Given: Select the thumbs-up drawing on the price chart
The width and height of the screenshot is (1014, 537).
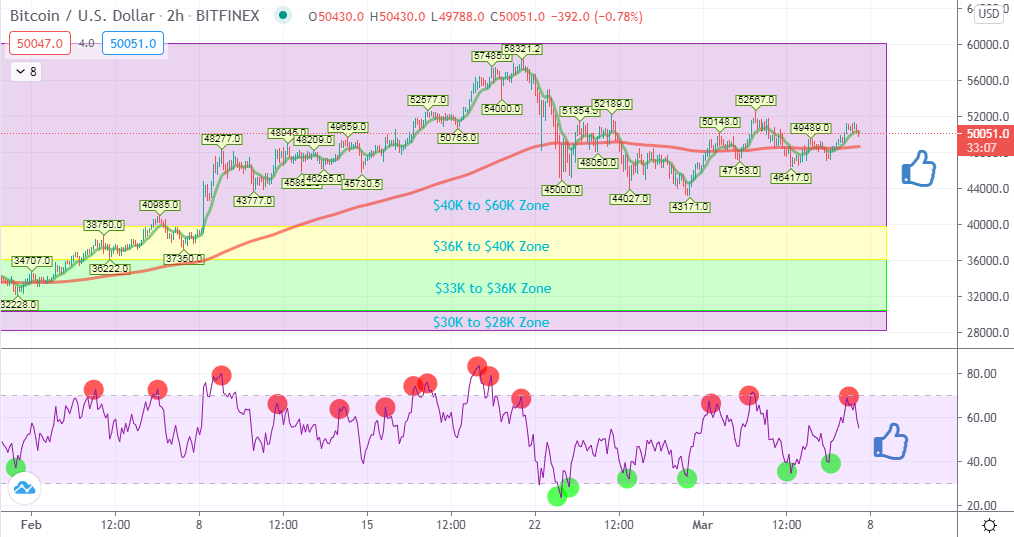Looking at the screenshot, I should coord(919,169).
